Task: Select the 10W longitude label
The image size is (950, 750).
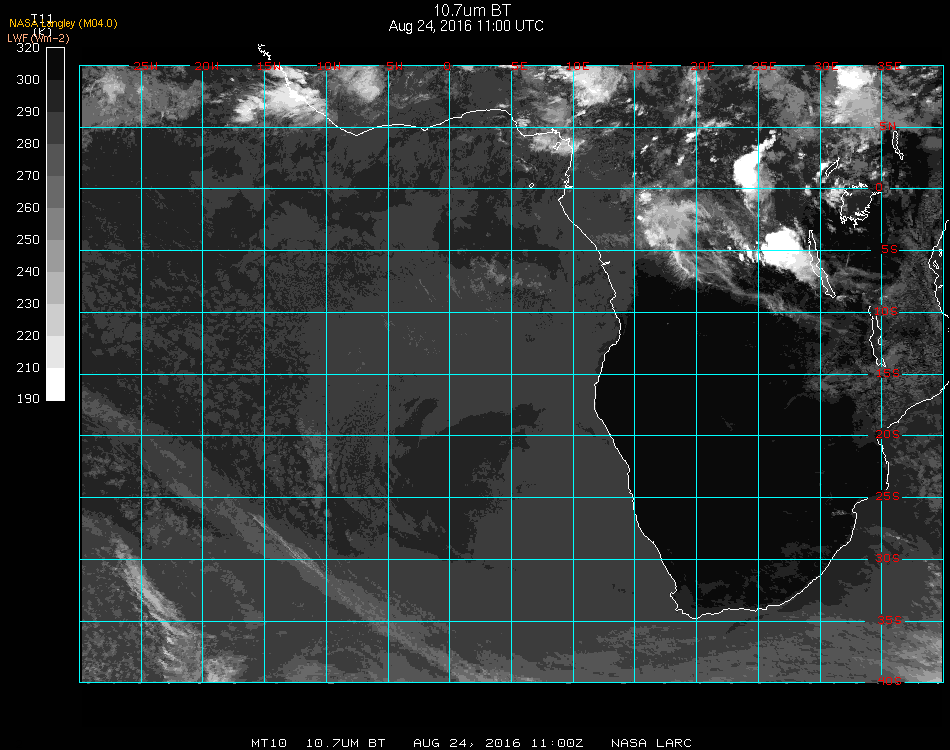Action: coord(329,66)
